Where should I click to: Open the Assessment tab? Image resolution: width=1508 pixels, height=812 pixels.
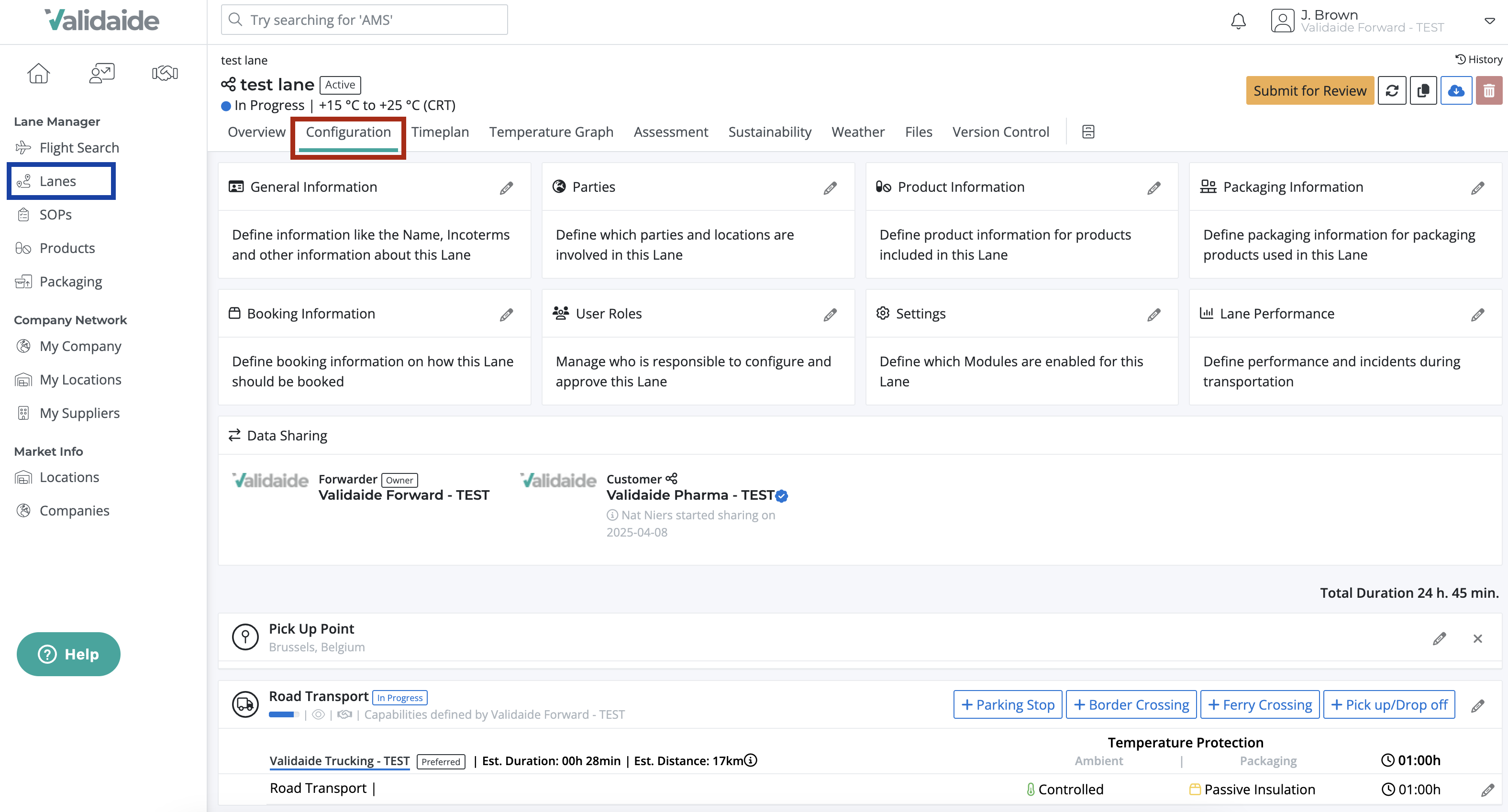click(670, 132)
